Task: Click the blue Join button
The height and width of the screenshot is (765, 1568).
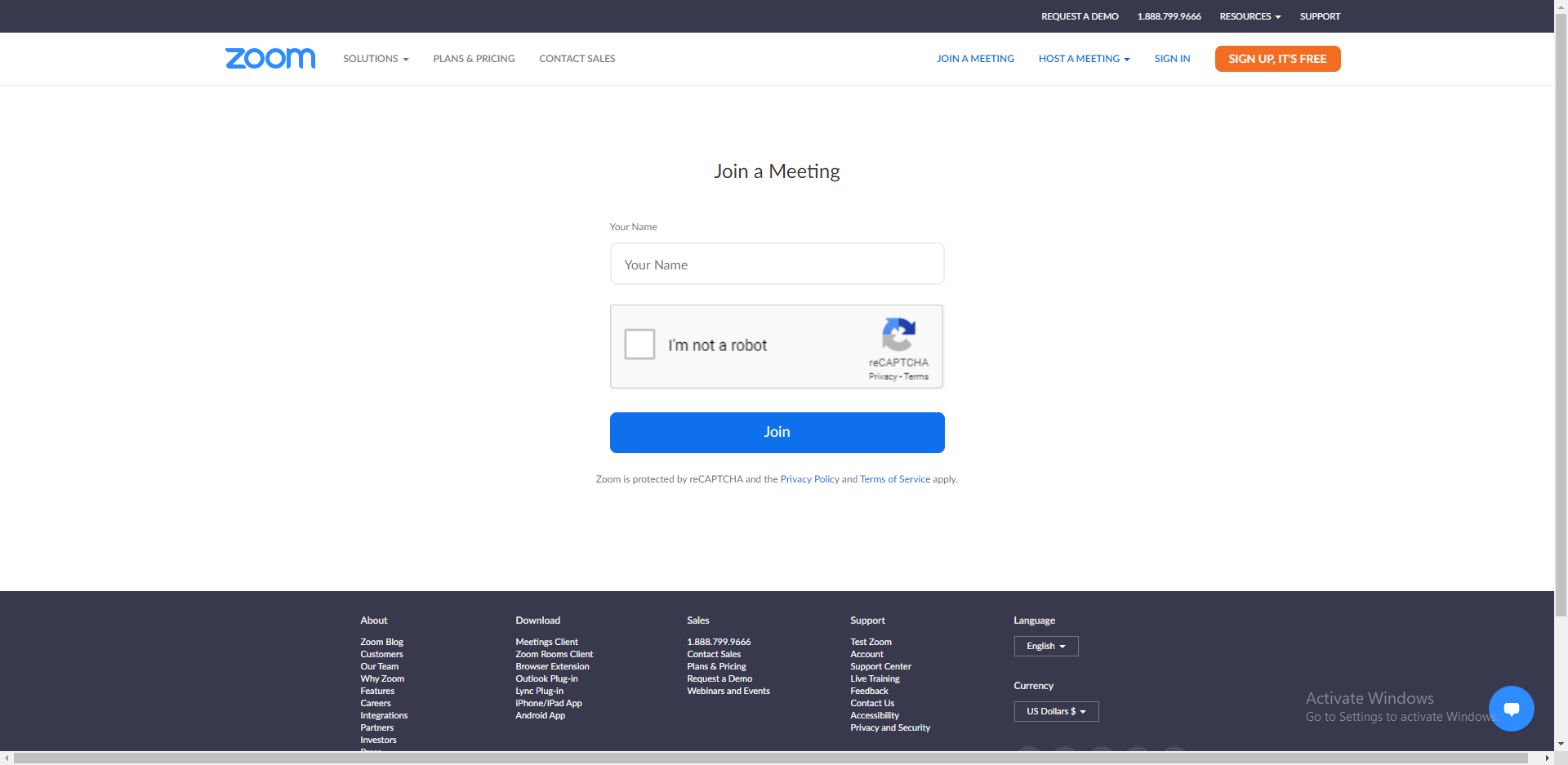Action: (x=777, y=433)
